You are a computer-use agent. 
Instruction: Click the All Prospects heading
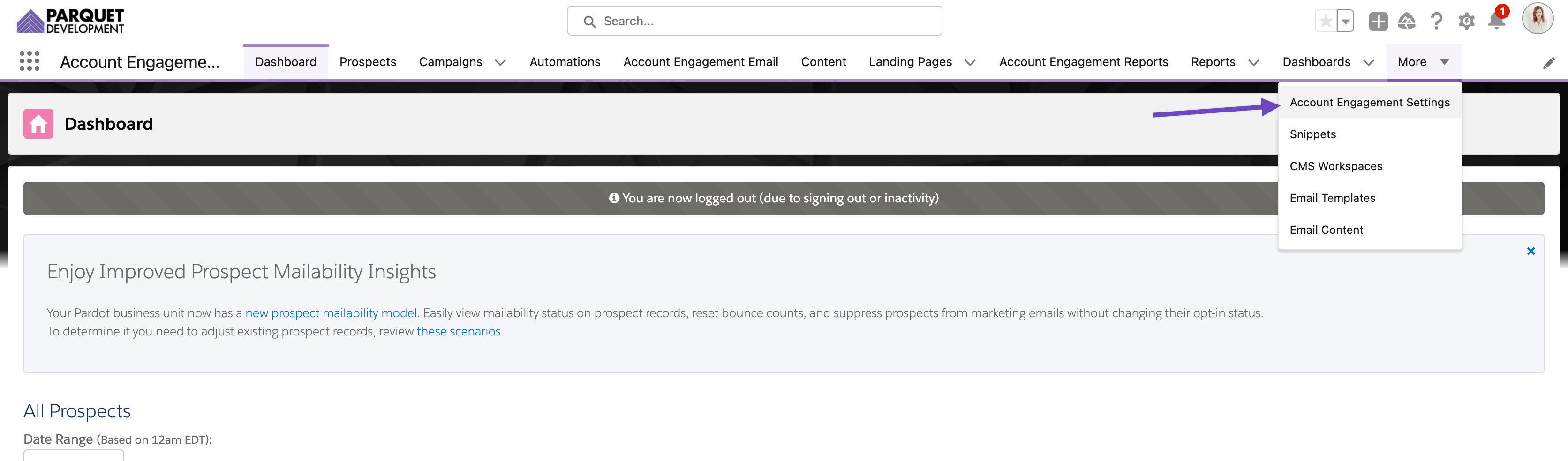(x=77, y=412)
